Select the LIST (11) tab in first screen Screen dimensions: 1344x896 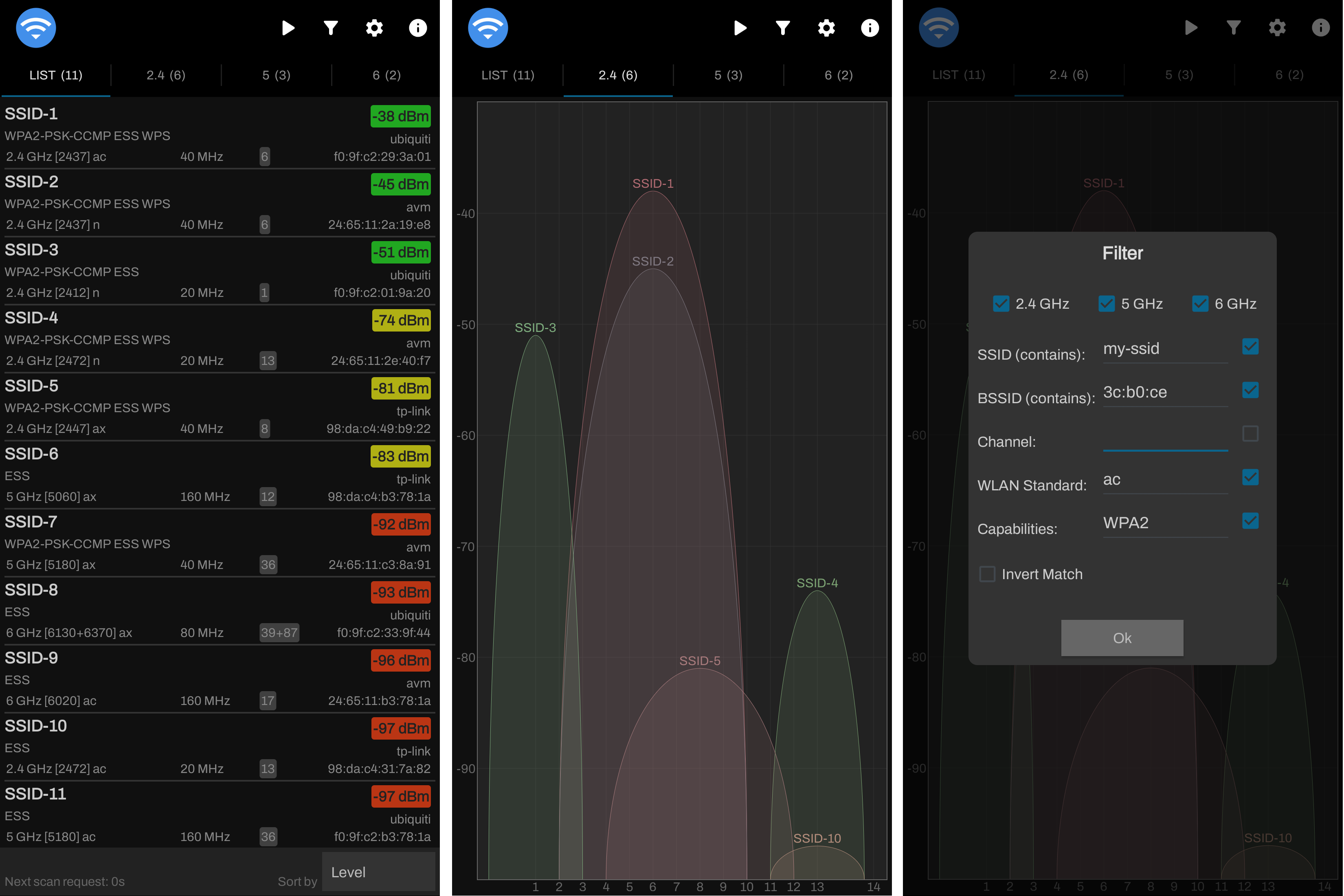56,75
